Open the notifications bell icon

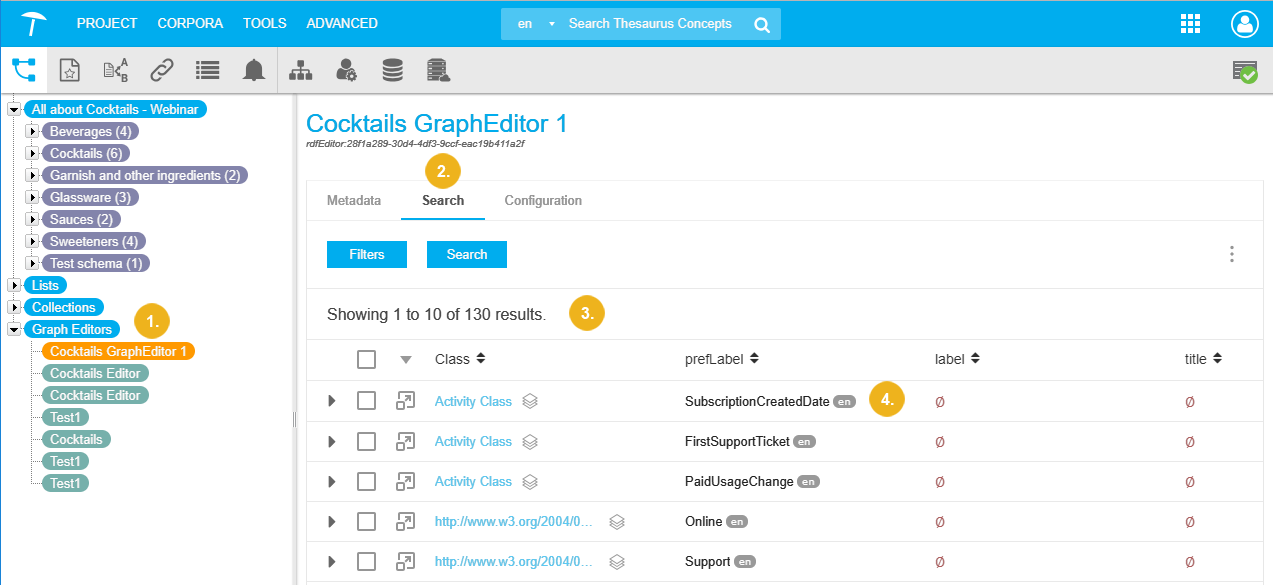(254, 70)
